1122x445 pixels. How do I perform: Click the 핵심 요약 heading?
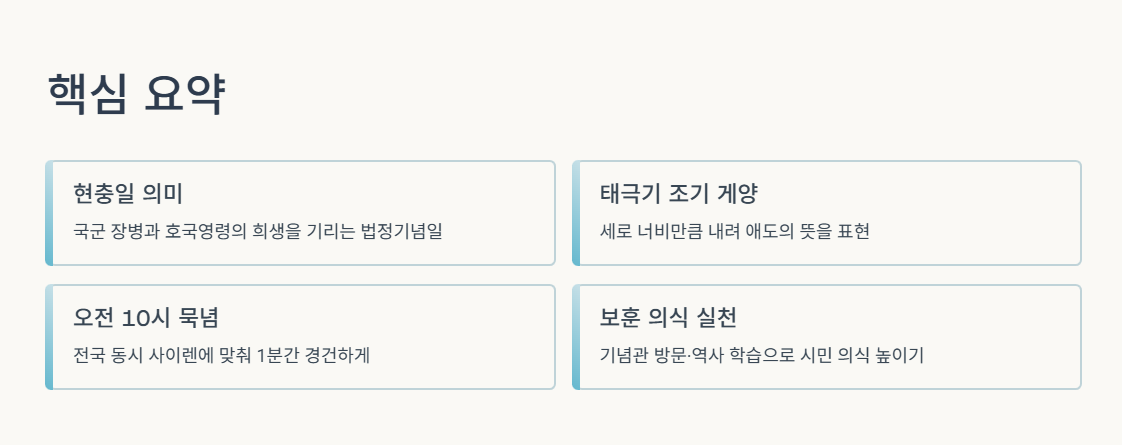[137, 94]
